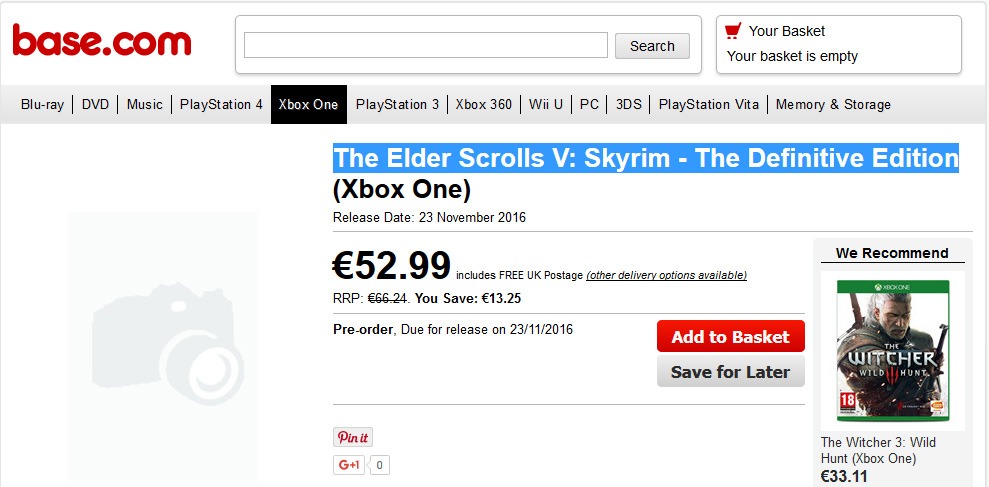Click the Pin it button icon
Screen dimensions: 989x487
coord(353,437)
